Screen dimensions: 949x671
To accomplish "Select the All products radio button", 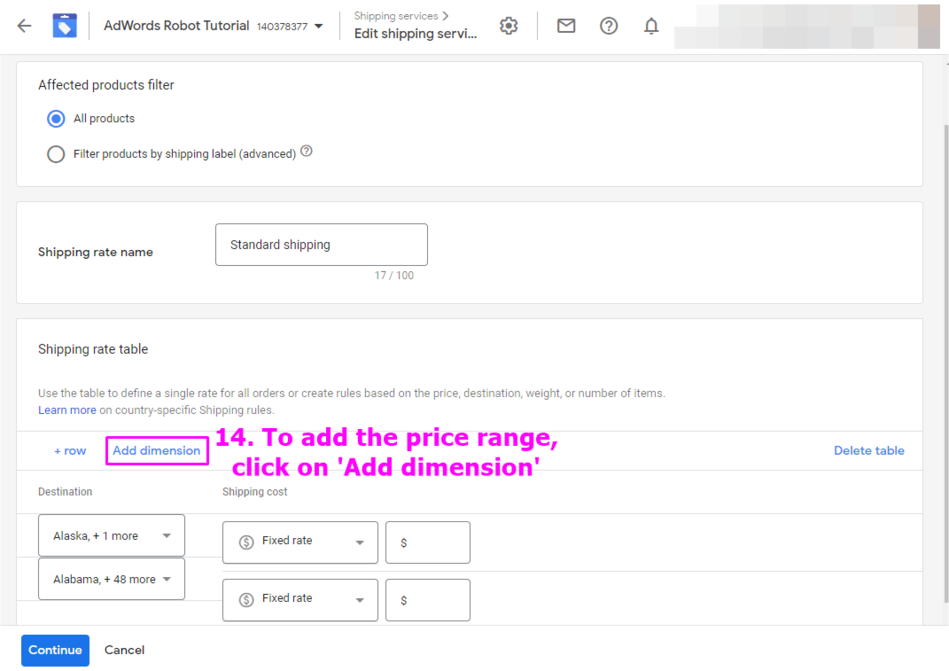I will tap(57, 119).
